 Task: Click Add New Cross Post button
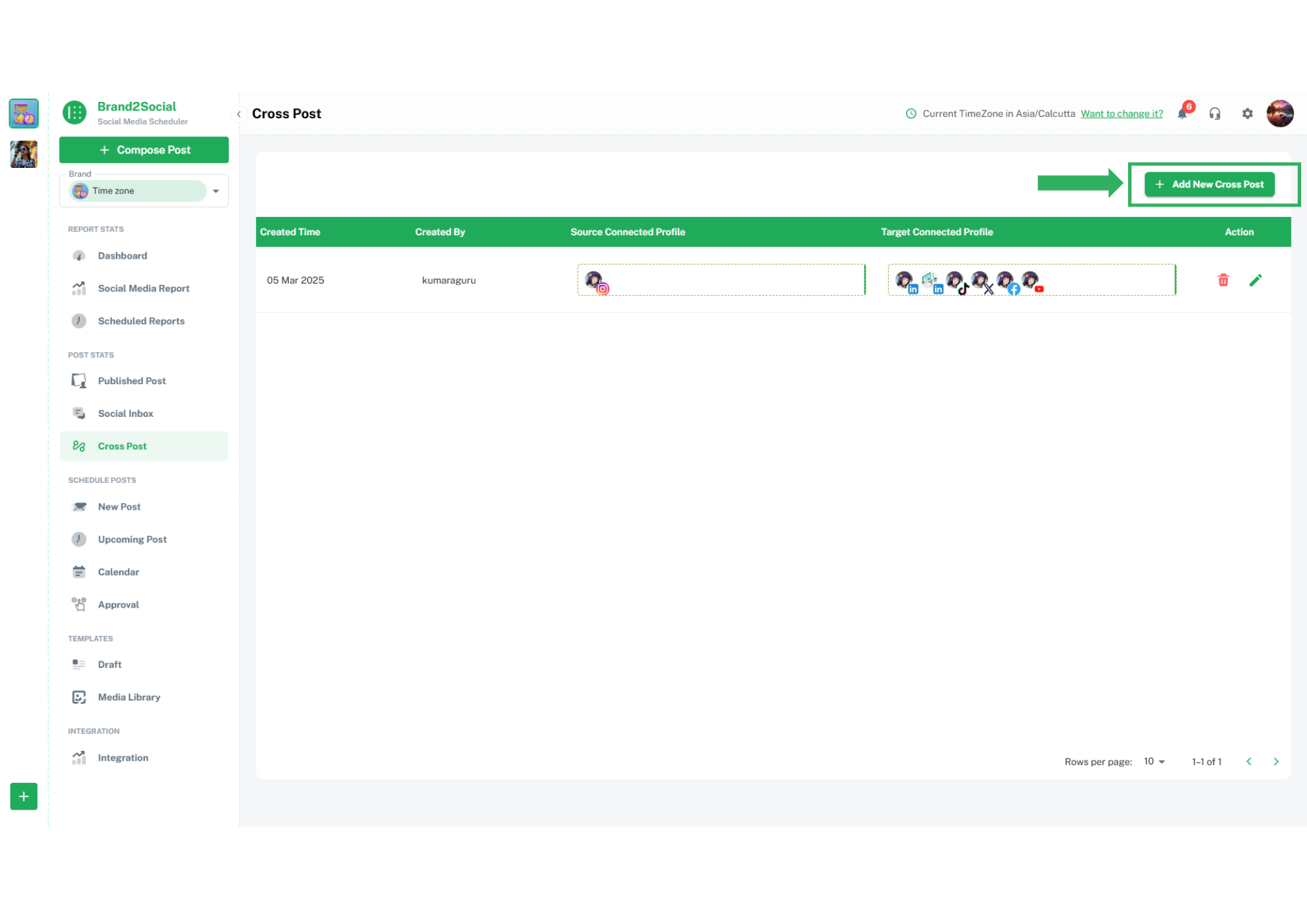[1209, 184]
